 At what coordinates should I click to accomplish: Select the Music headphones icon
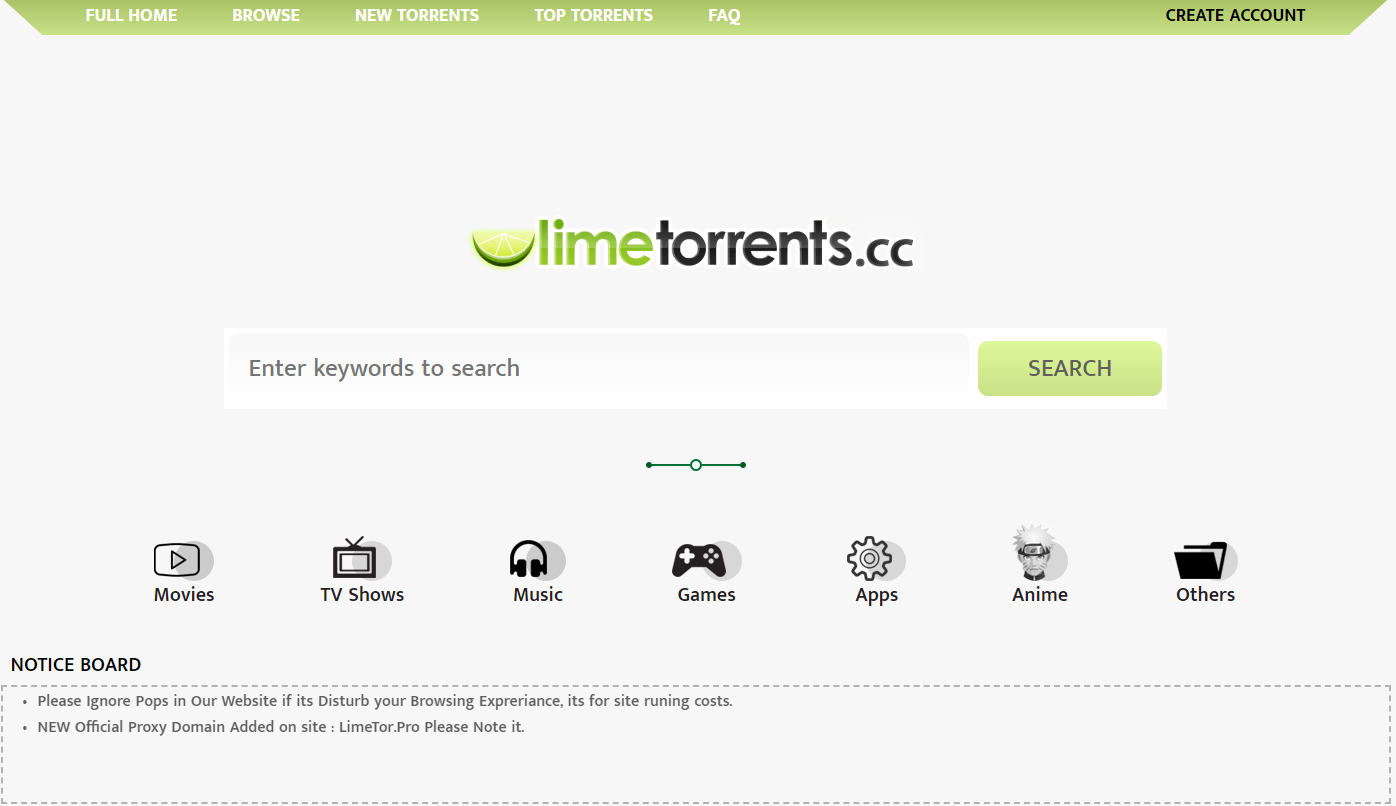click(x=528, y=559)
